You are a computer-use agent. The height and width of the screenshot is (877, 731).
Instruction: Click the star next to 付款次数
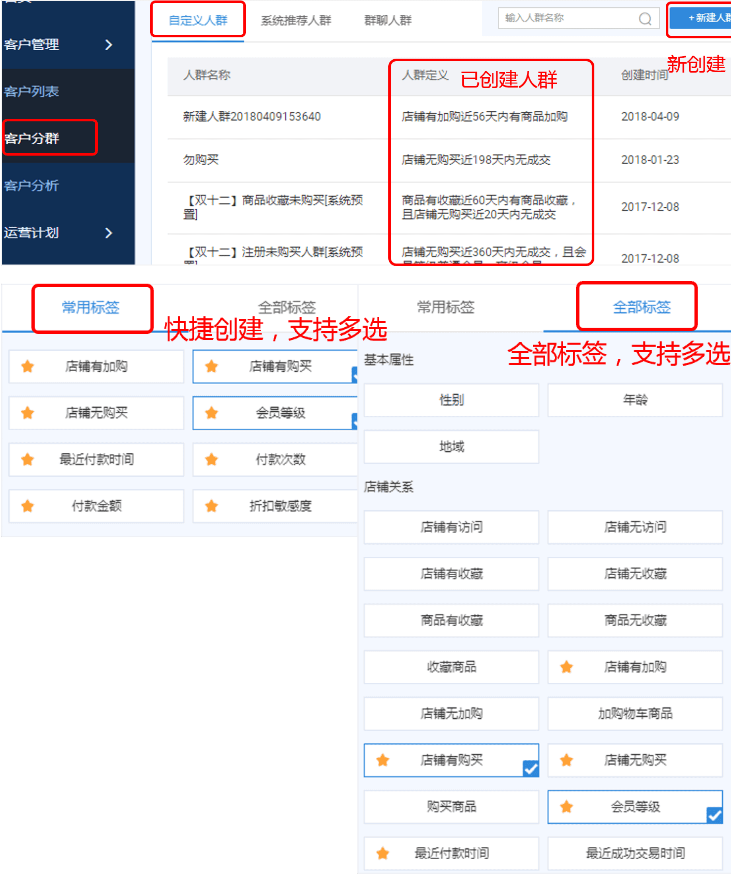(211, 460)
